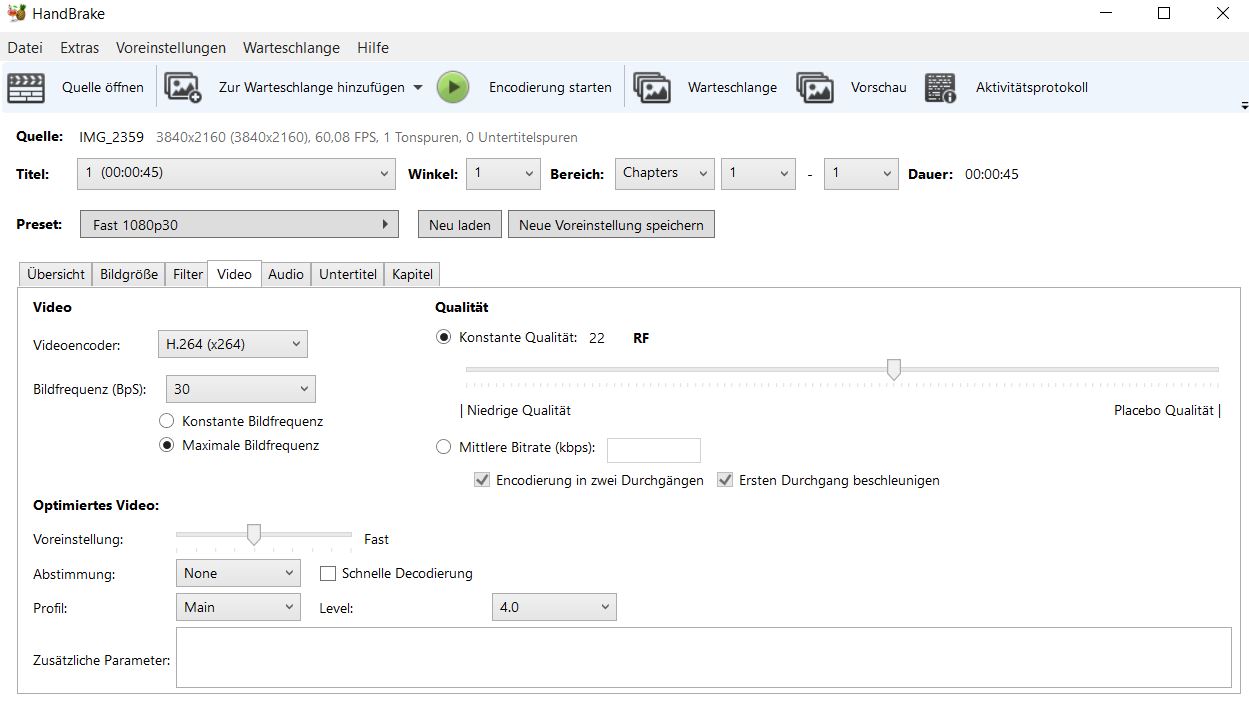This screenshot has height=701, width=1249.
Task: Enable the Schnelle Decodierung checkbox
Action: pos(327,574)
